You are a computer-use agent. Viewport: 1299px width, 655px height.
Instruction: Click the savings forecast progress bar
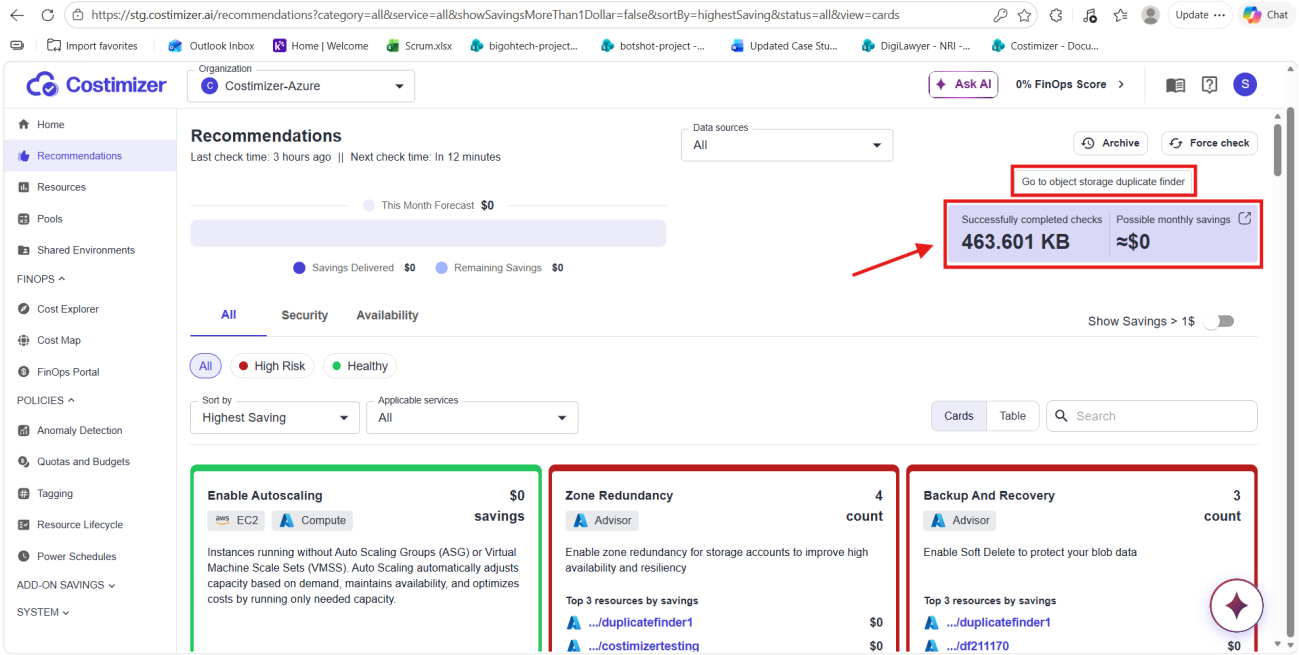click(x=428, y=233)
